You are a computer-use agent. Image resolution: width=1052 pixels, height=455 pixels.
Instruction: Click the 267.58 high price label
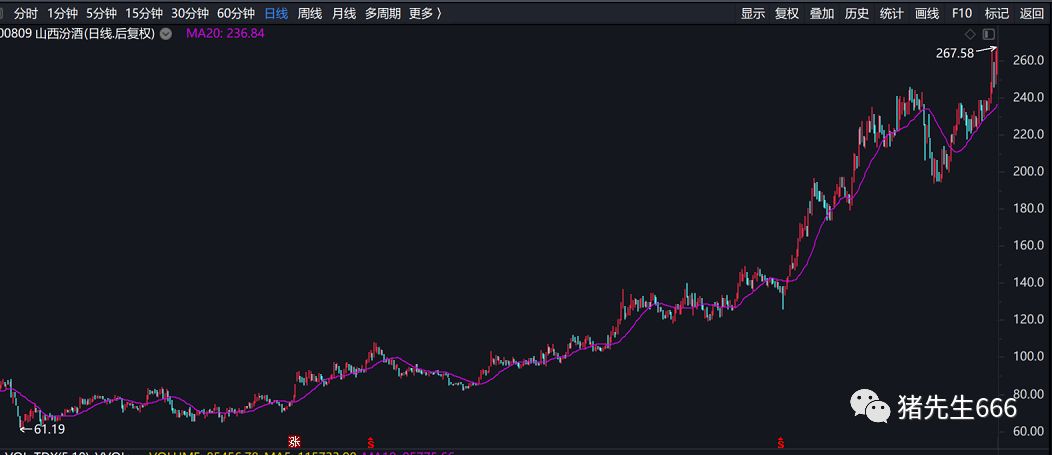955,54
